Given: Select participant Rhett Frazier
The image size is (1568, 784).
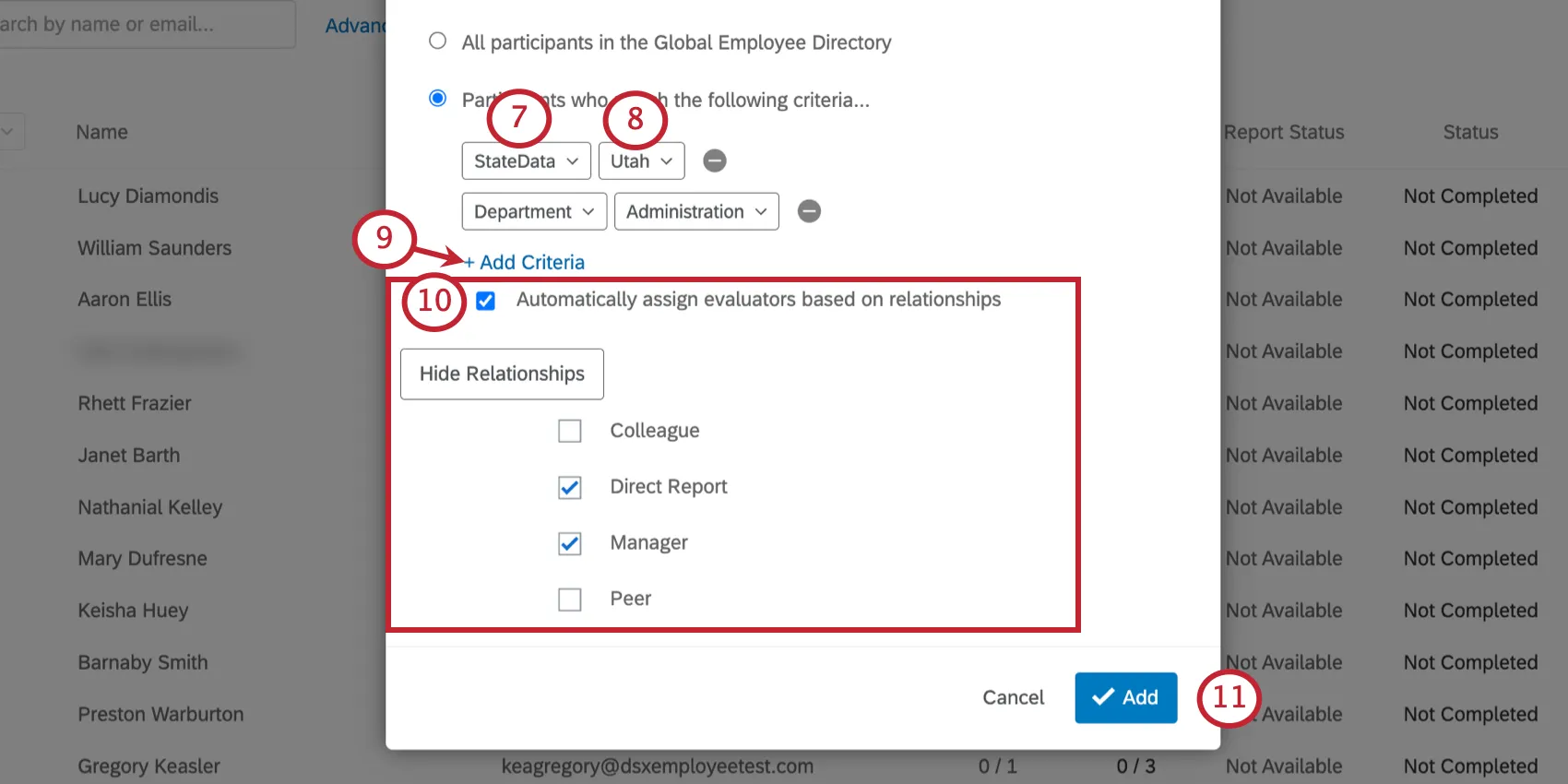Looking at the screenshot, I should (135, 403).
